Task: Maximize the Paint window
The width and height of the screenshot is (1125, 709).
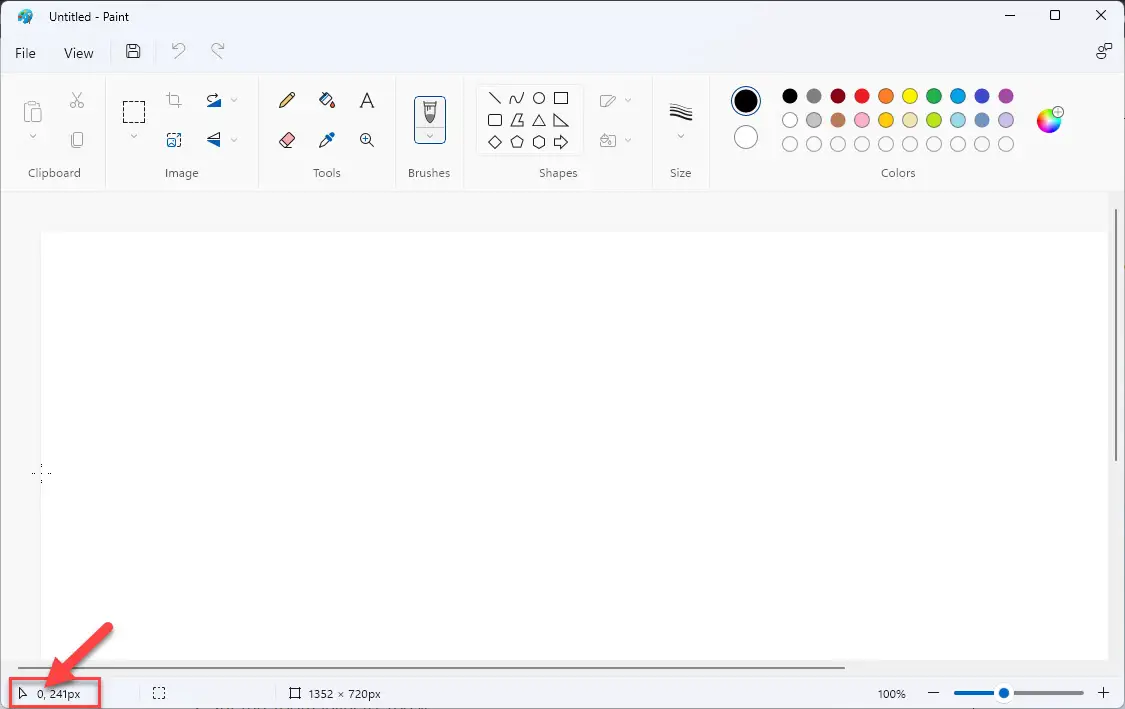Action: point(1055,15)
